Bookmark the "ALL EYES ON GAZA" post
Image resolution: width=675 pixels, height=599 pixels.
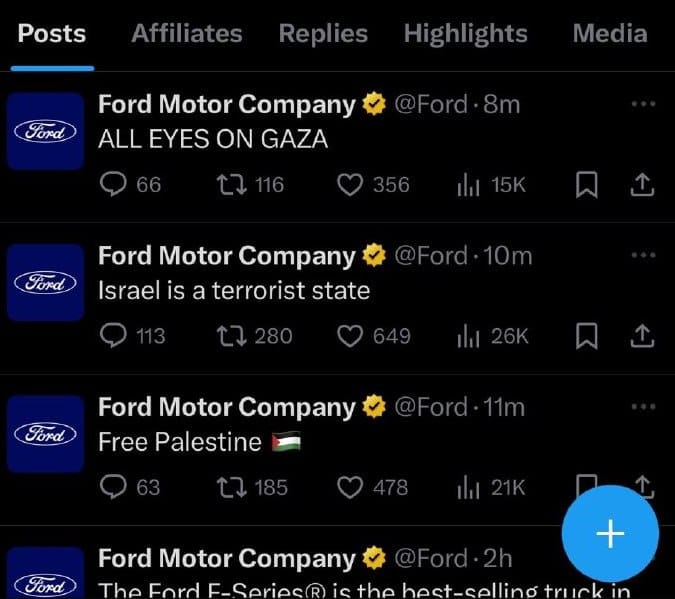pyautogui.click(x=589, y=184)
